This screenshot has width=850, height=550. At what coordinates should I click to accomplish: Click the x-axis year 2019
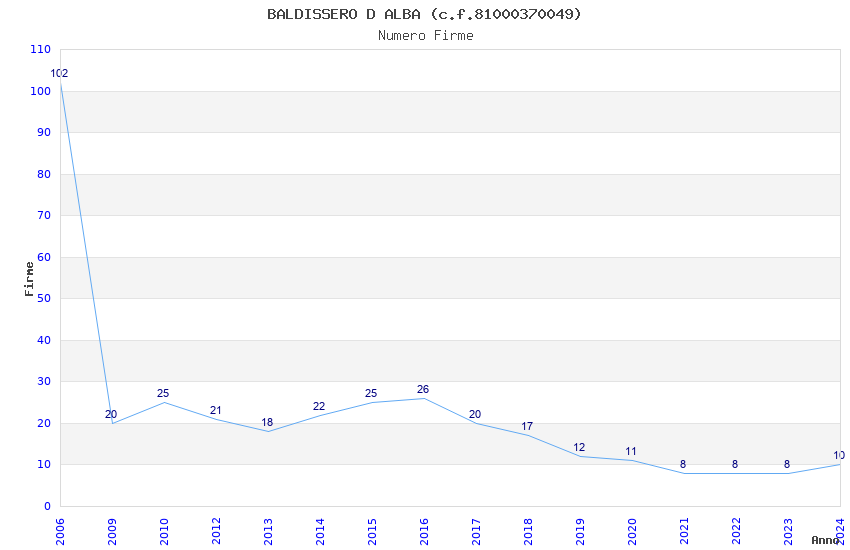(580, 532)
